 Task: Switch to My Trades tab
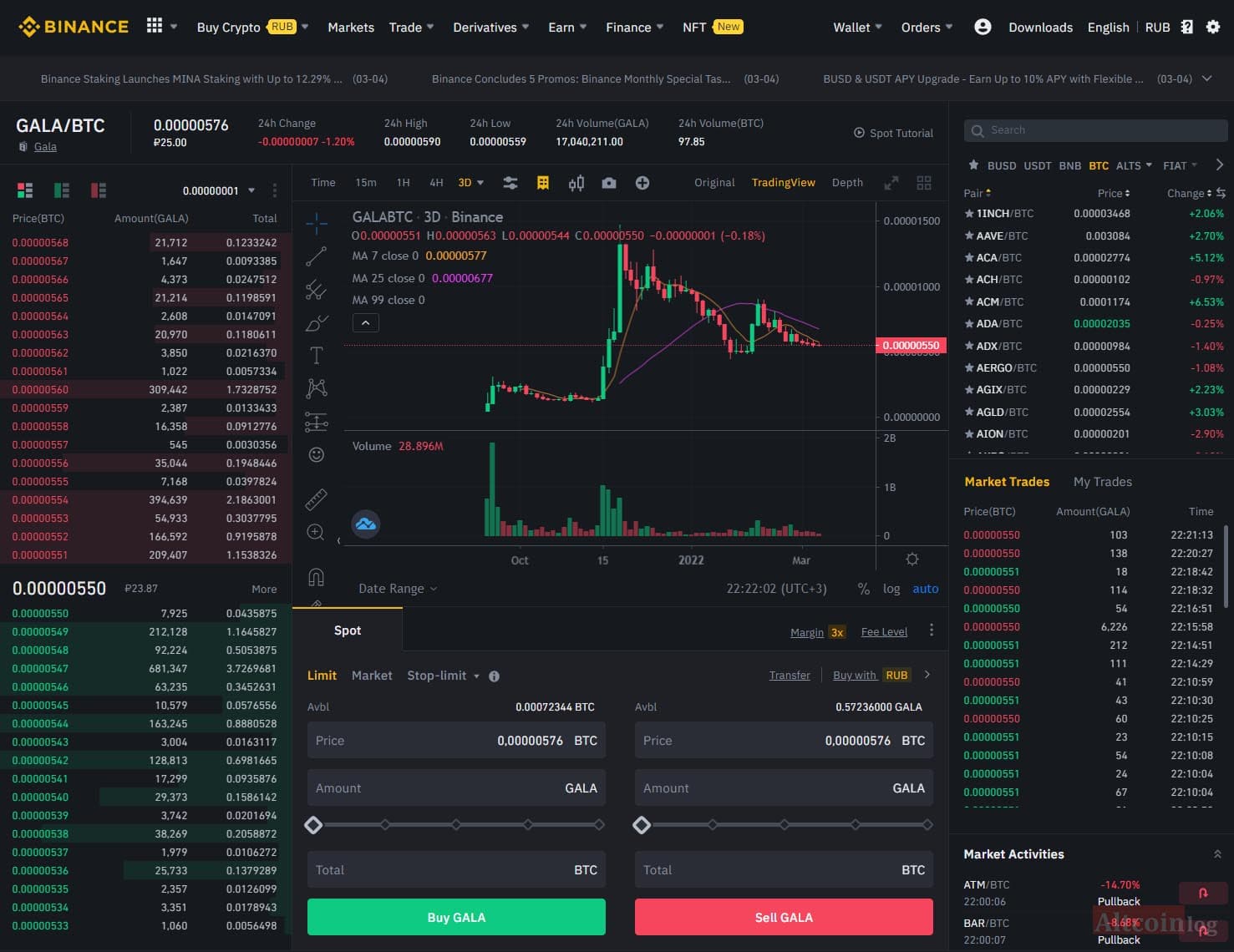click(x=1103, y=482)
